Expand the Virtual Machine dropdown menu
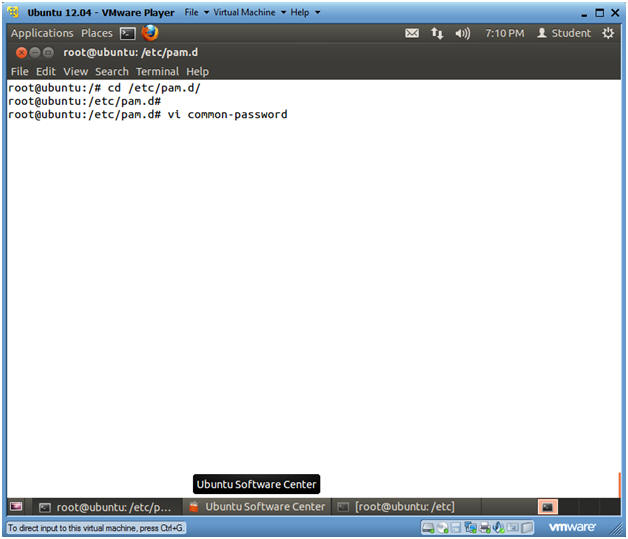 click(x=250, y=12)
